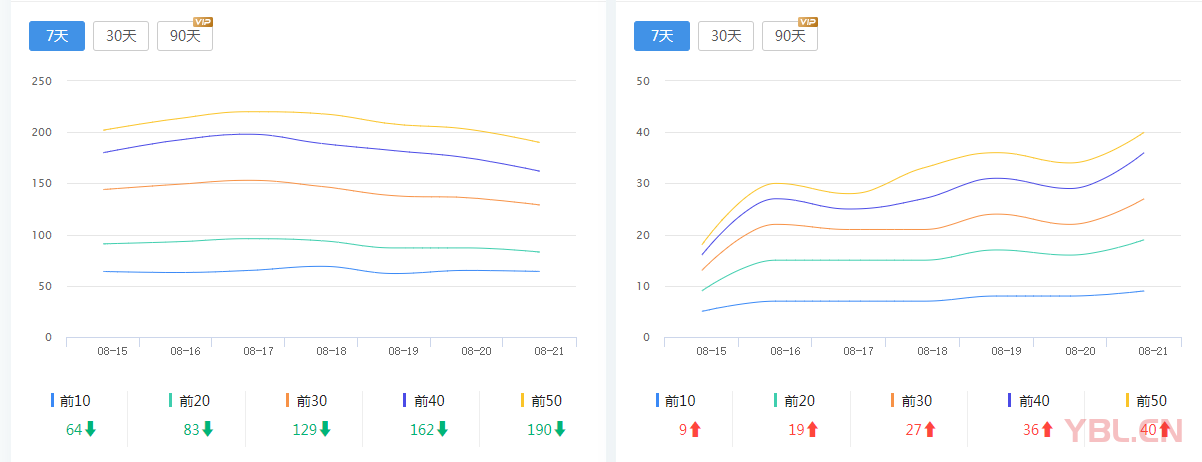
Task: Click the red up arrow beside 27
Action: click(930, 430)
